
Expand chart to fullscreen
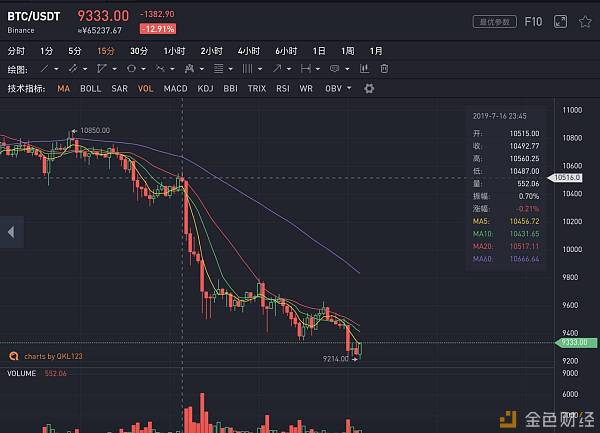(x=560, y=21)
